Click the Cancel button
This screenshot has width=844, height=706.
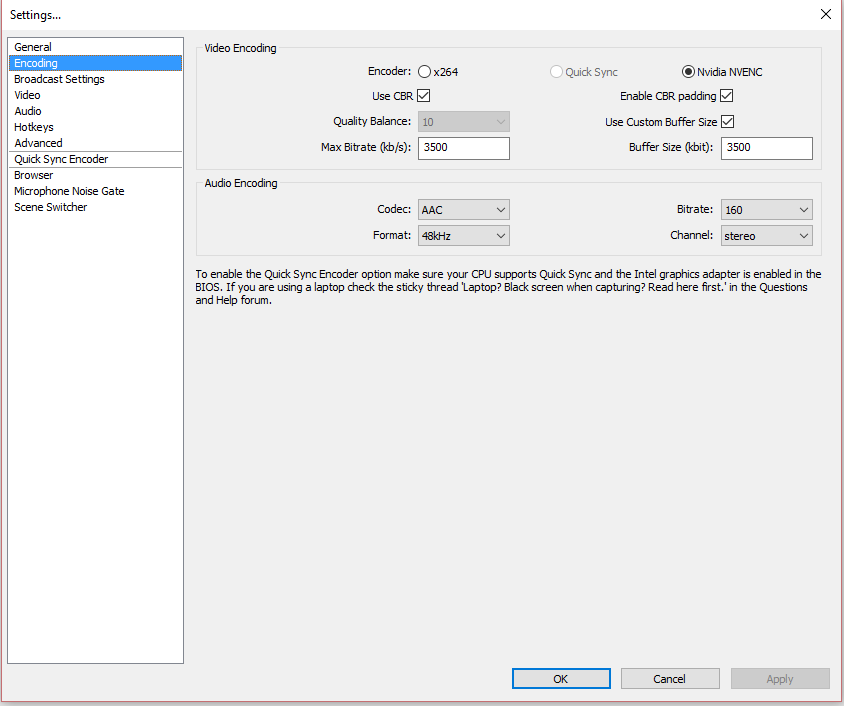670,679
